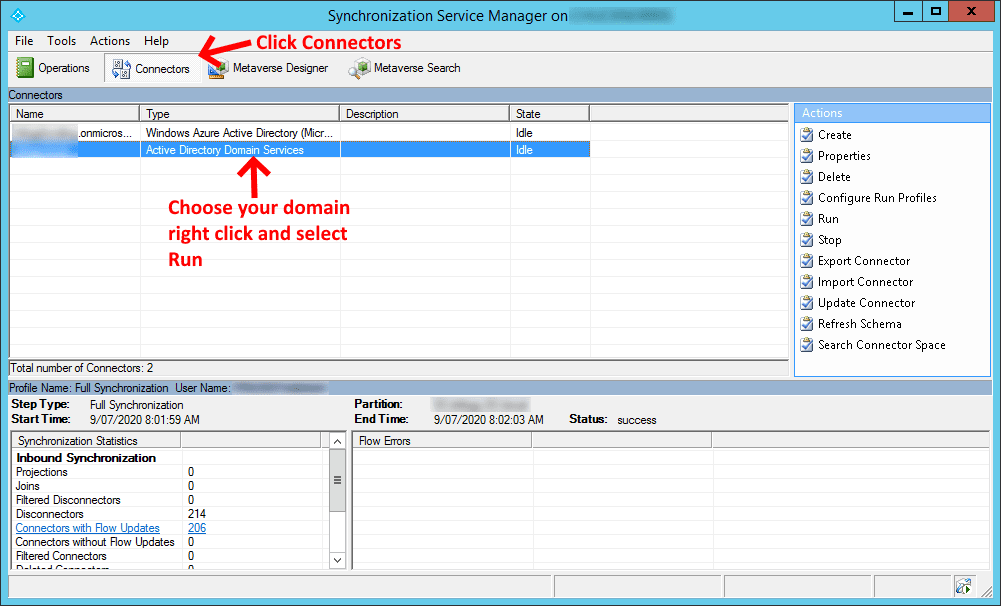The width and height of the screenshot is (1001, 606).
Task: Select Run in Actions pane
Action: click(x=828, y=219)
